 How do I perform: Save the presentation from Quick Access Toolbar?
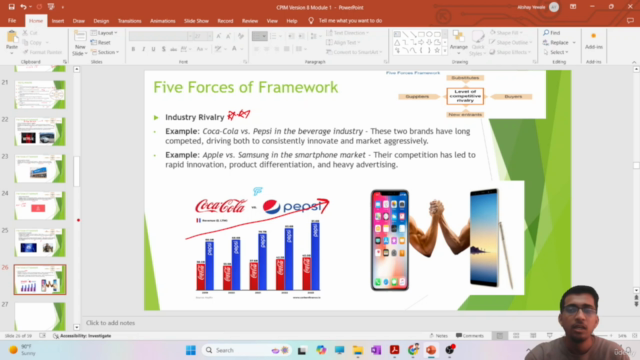click(11, 7)
